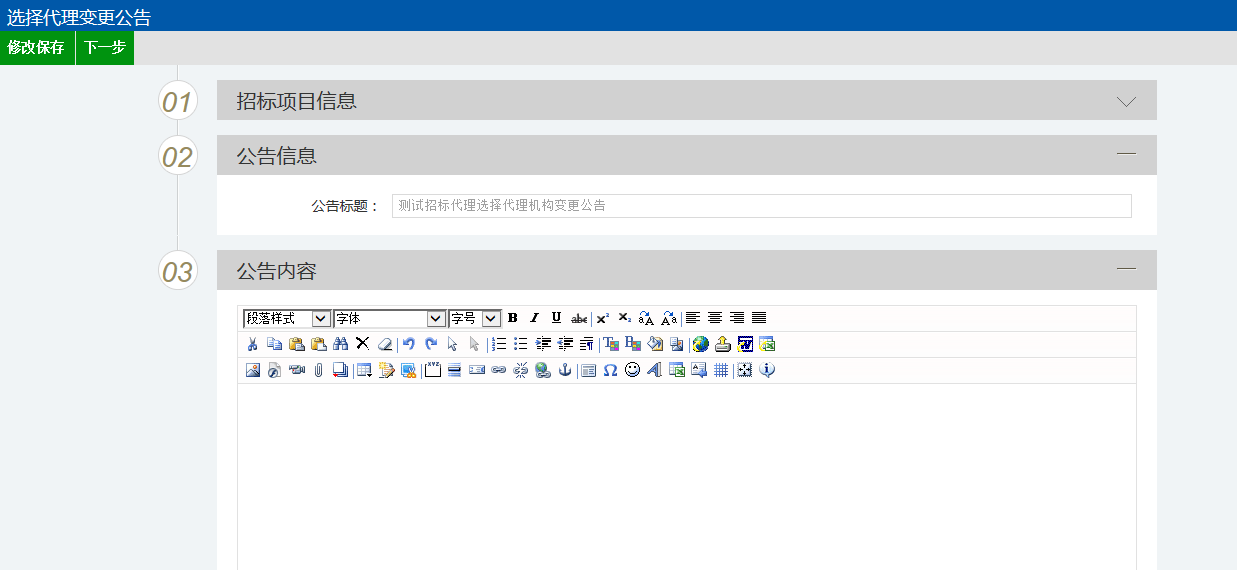Insert an image into the editor

click(252, 370)
